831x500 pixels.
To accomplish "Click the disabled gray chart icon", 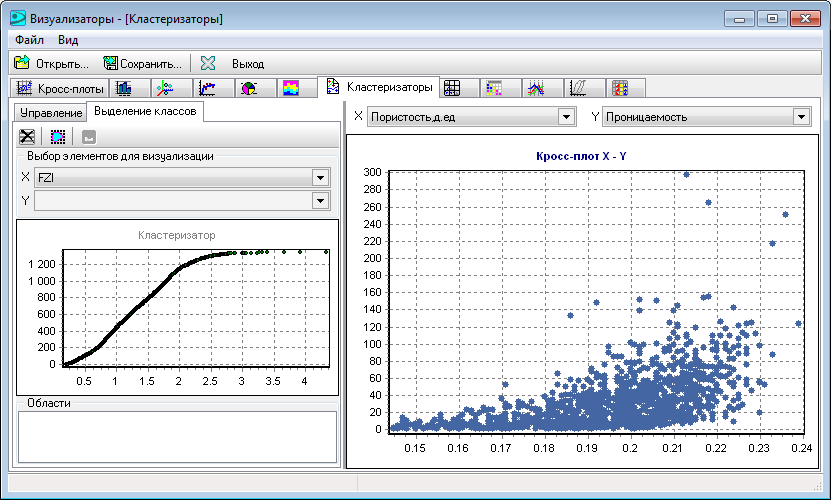I will click(x=89, y=137).
